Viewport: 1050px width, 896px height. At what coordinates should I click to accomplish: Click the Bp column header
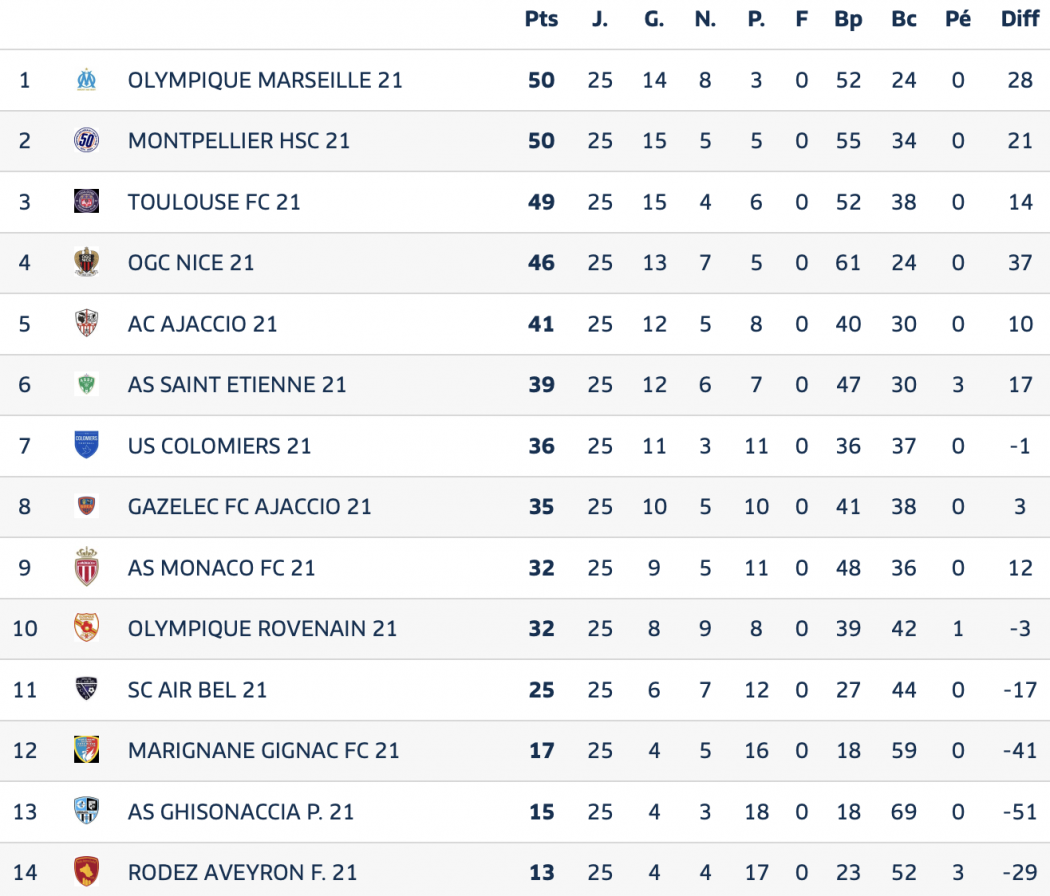click(x=848, y=19)
